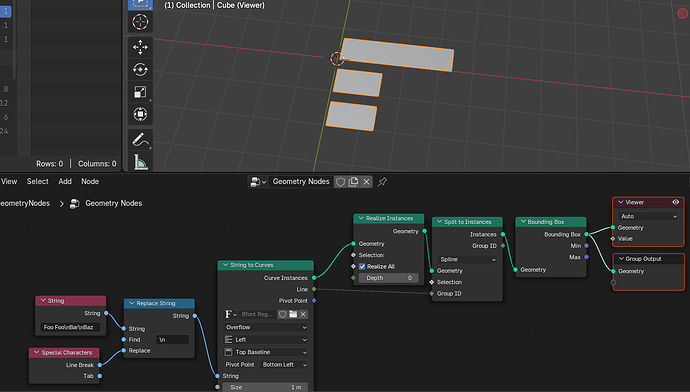The image size is (690, 392).
Task: Click the Geometry Nodes tree name field
Action: point(301,182)
